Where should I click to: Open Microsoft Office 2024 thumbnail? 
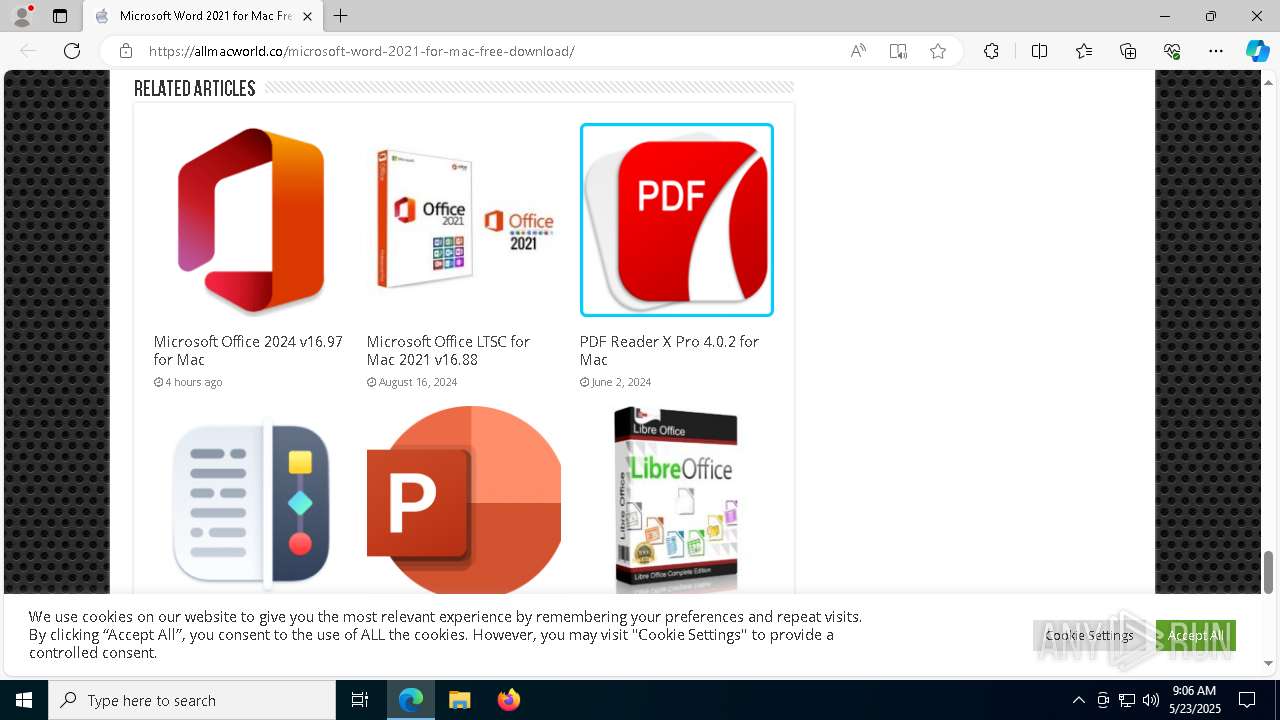click(x=250, y=221)
